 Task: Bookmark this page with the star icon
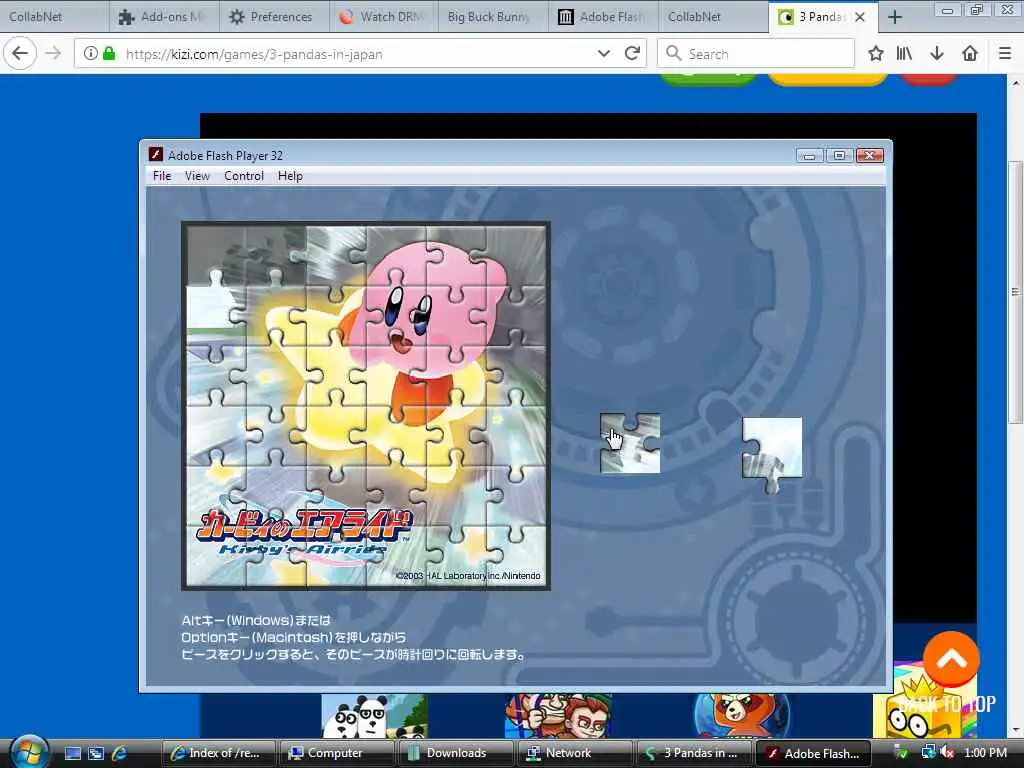pyautogui.click(x=876, y=54)
